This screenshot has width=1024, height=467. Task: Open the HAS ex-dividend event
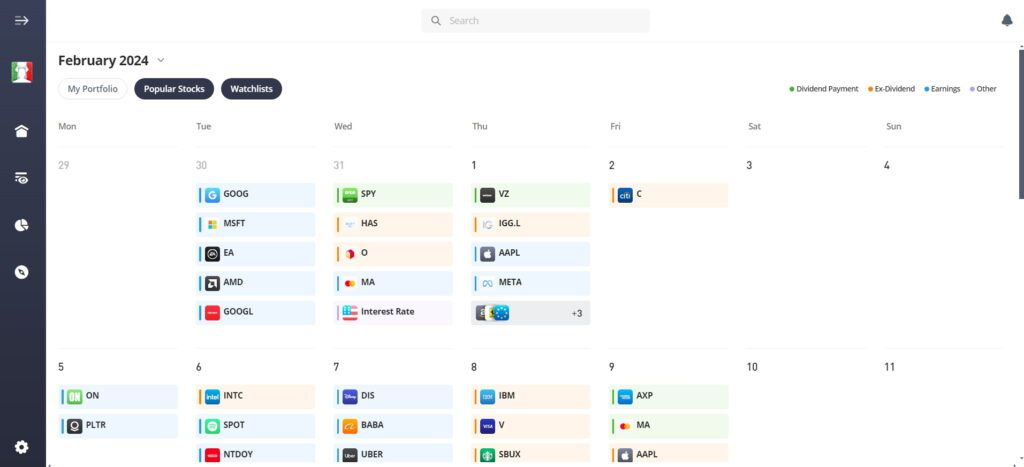[x=393, y=225]
